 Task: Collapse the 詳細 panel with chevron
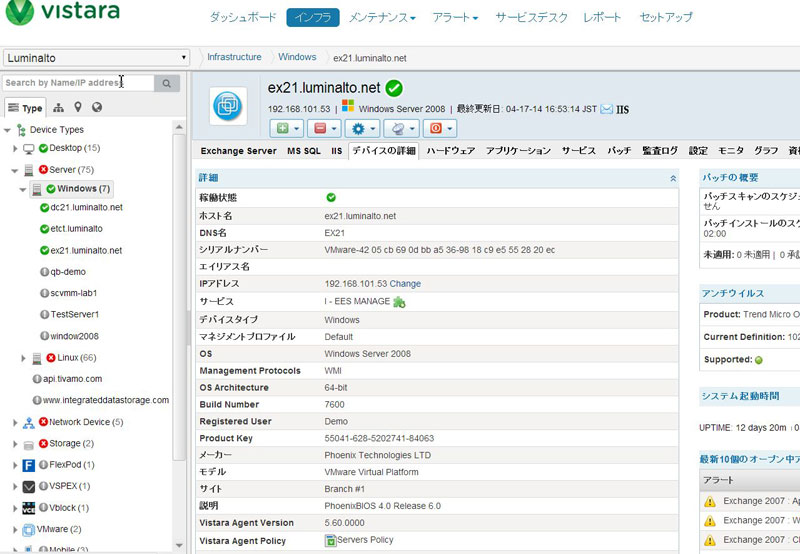coord(673,178)
